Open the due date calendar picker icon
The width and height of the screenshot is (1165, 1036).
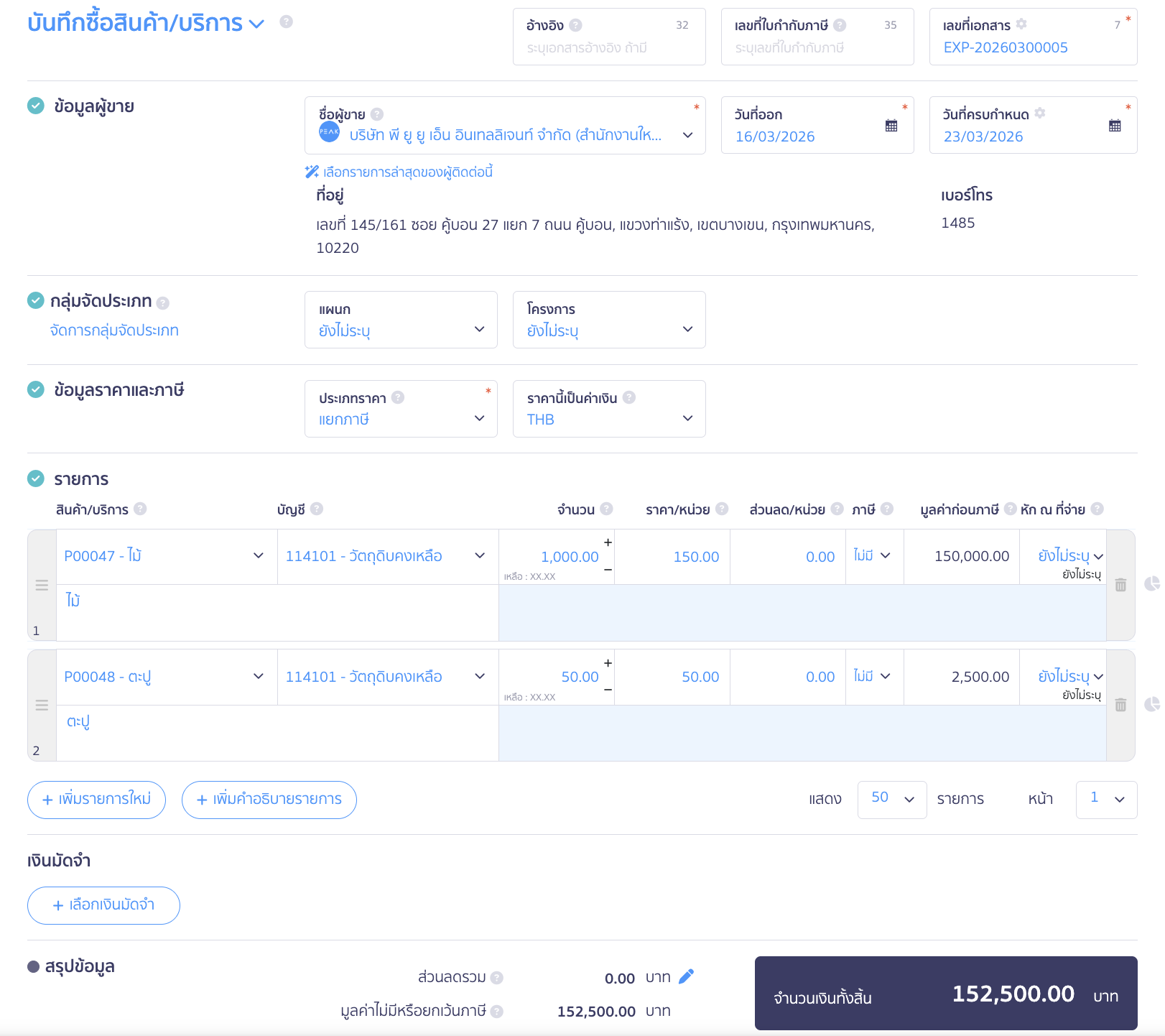[x=1114, y=126]
